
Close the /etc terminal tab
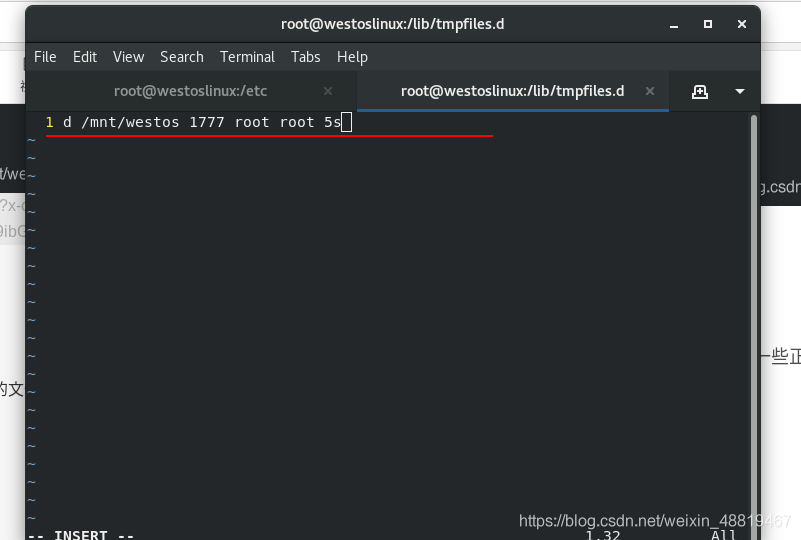(x=328, y=91)
